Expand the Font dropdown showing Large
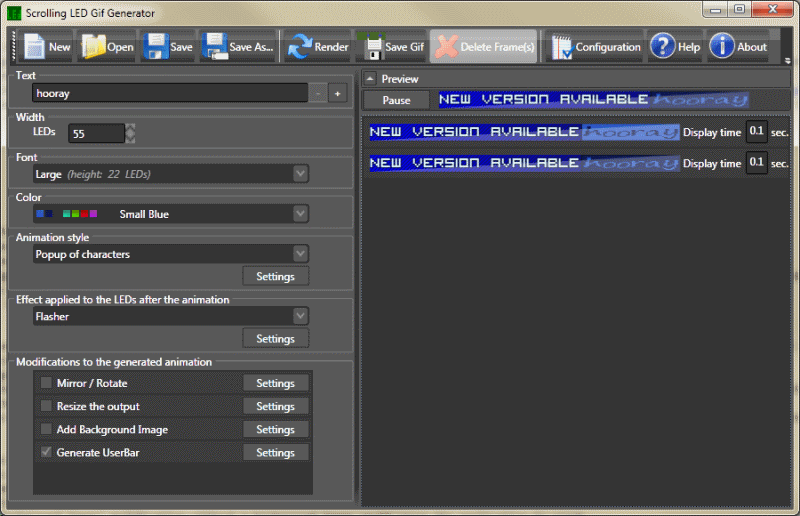The height and width of the screenshot is (516, 800). pyautogui.click(x=300, y=174)
